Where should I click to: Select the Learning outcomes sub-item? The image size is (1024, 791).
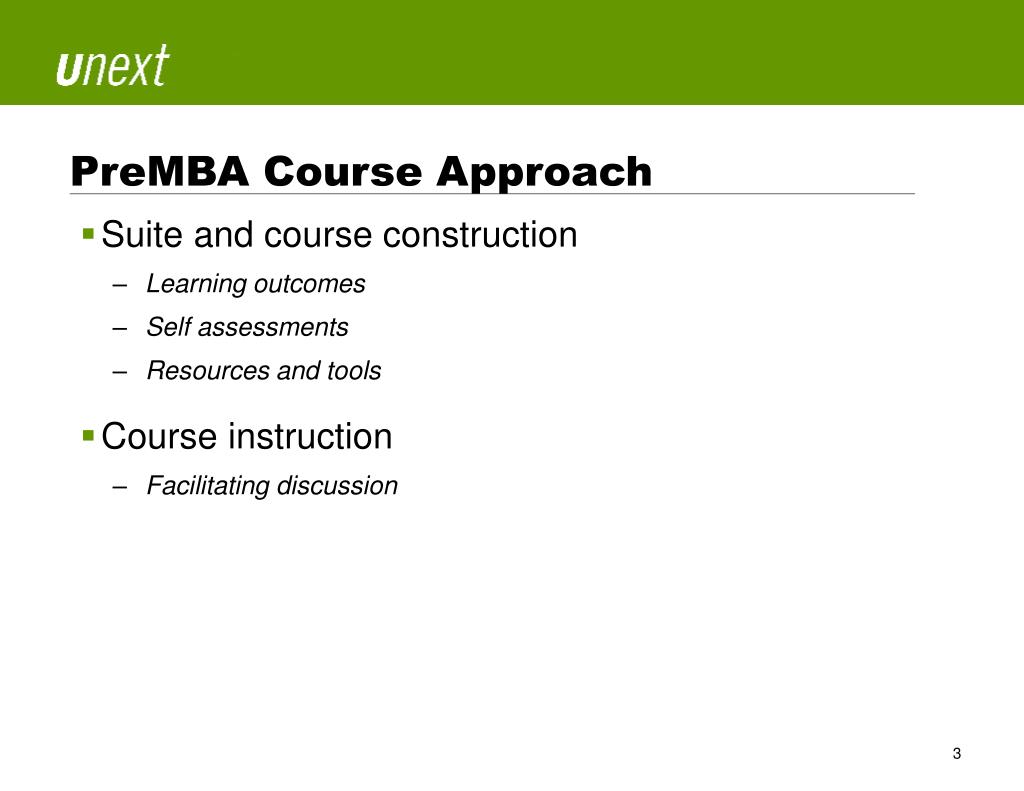tap(255, 283)
